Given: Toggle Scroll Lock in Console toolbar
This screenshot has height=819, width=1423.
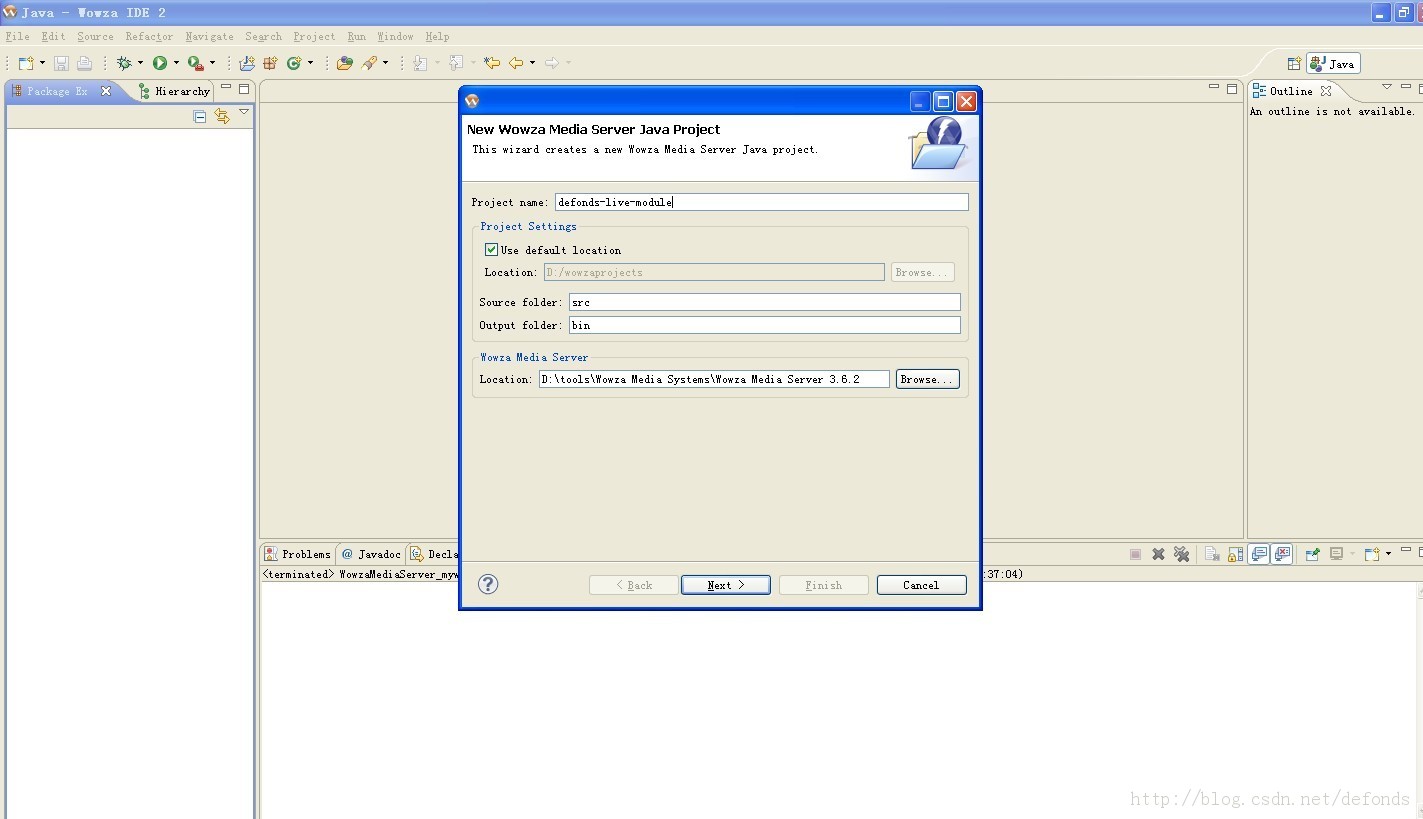Looking at the screenshot, I should click(x=1236, y=554).
